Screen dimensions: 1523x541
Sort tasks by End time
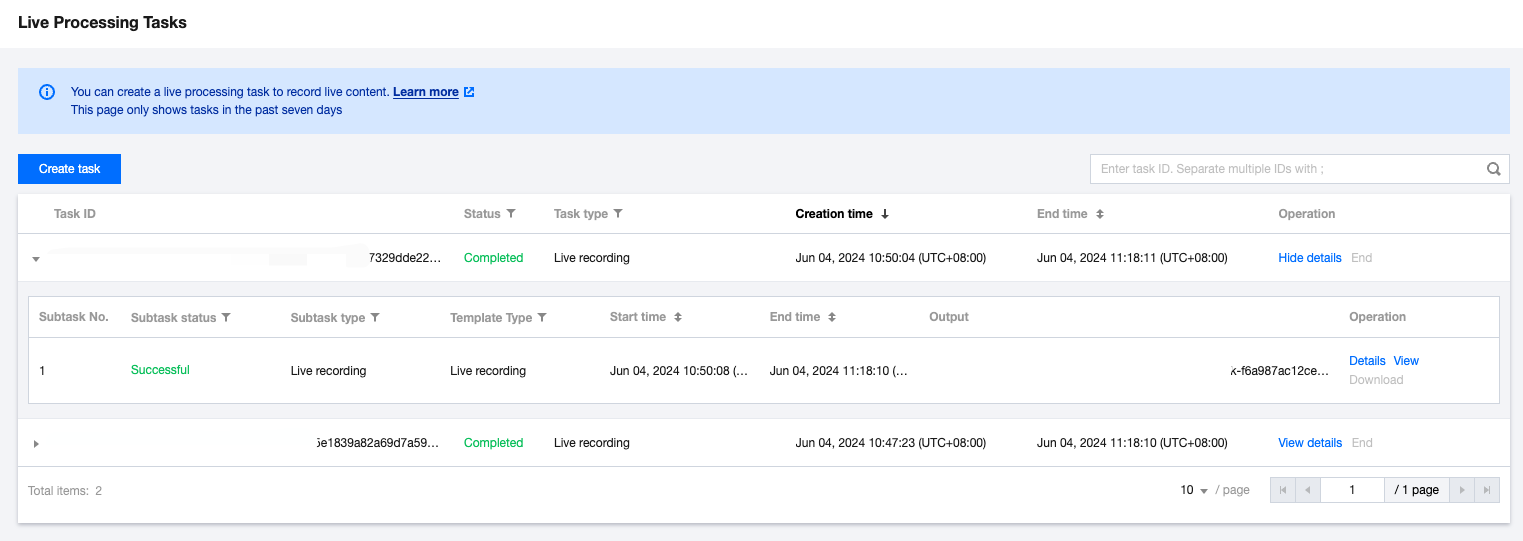coord(1100,214)
